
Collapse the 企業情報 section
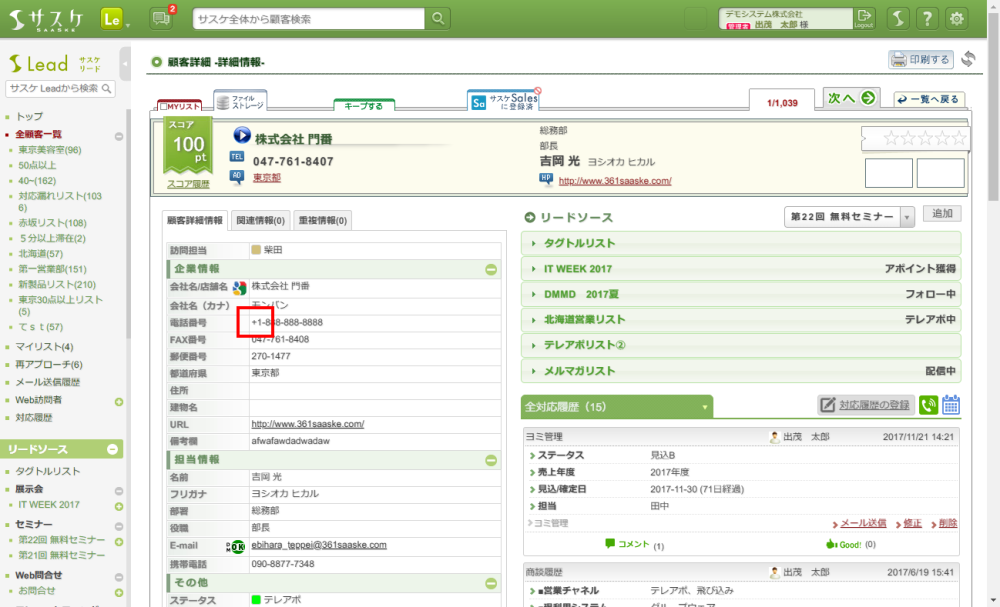490,269
